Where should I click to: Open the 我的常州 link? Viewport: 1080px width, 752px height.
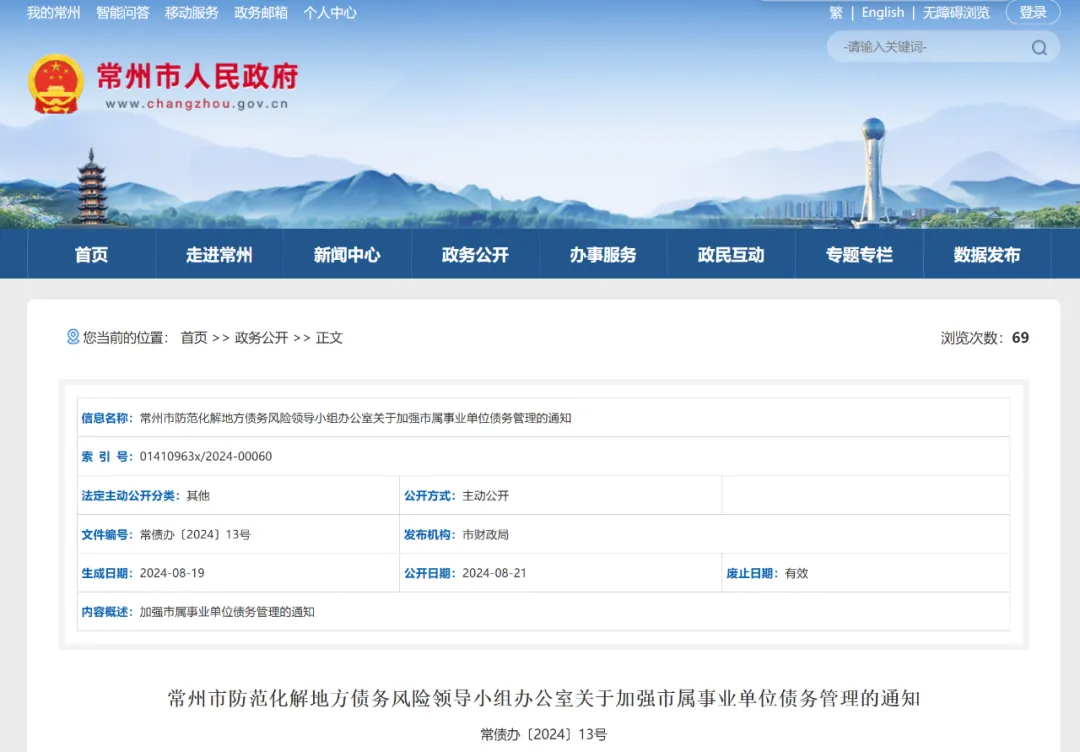point(54,13)
